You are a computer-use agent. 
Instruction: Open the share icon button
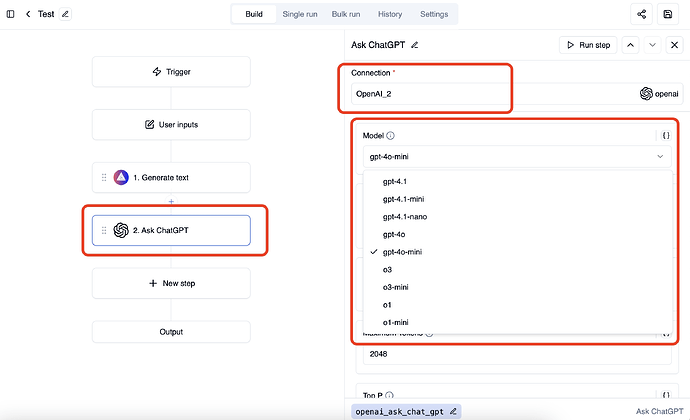tap(642, 14)
